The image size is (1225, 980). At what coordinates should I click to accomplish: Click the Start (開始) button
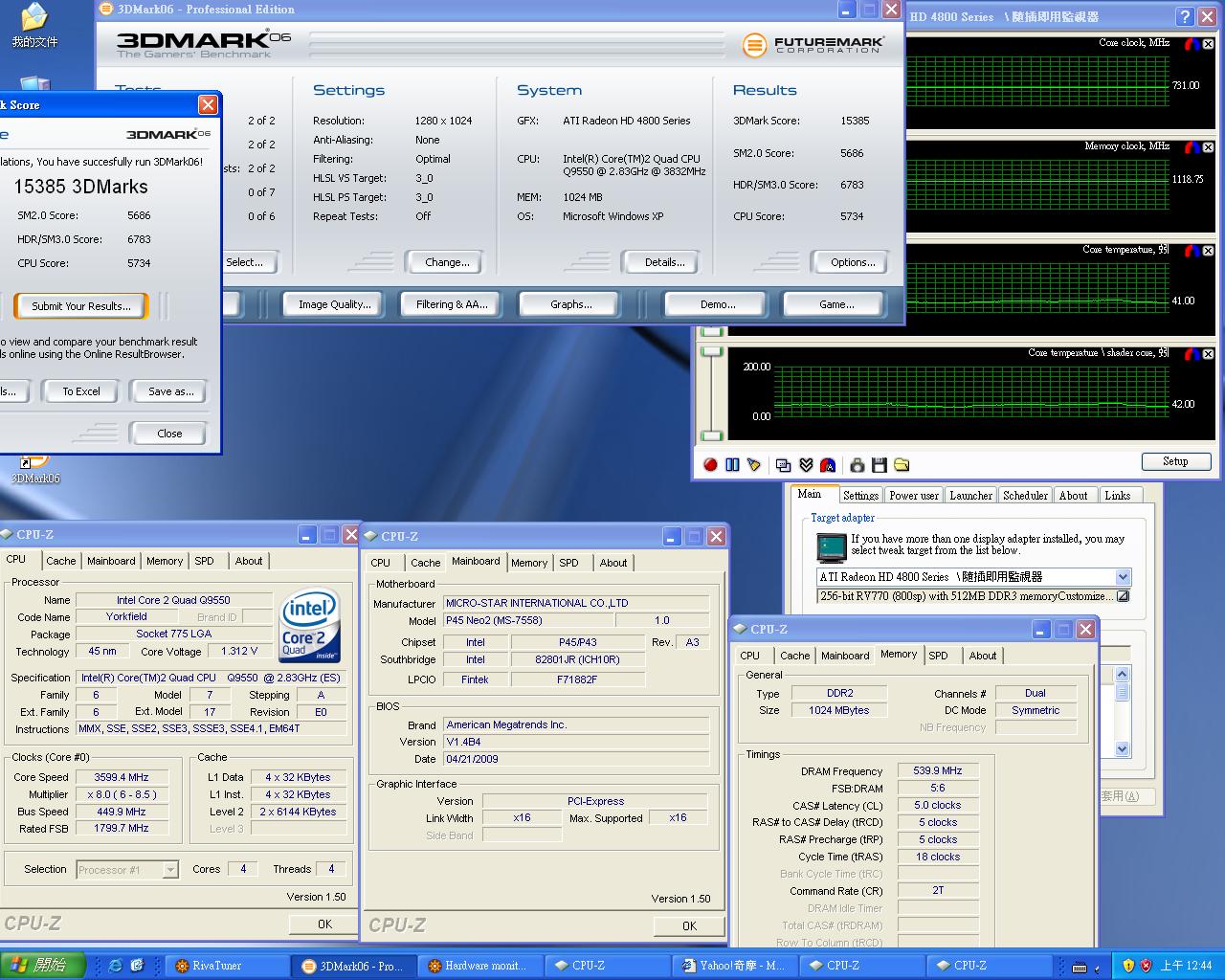tap(43, 966)
